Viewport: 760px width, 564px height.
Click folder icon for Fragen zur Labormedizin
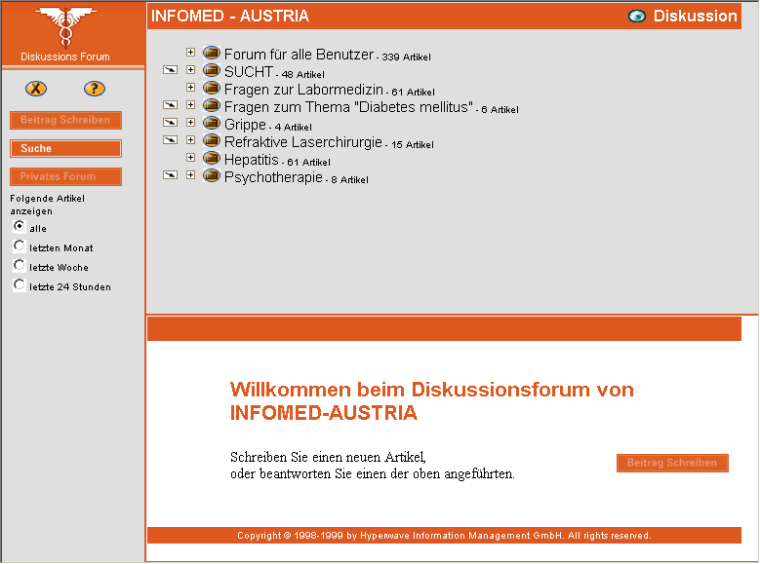click(x=211, y=88)
